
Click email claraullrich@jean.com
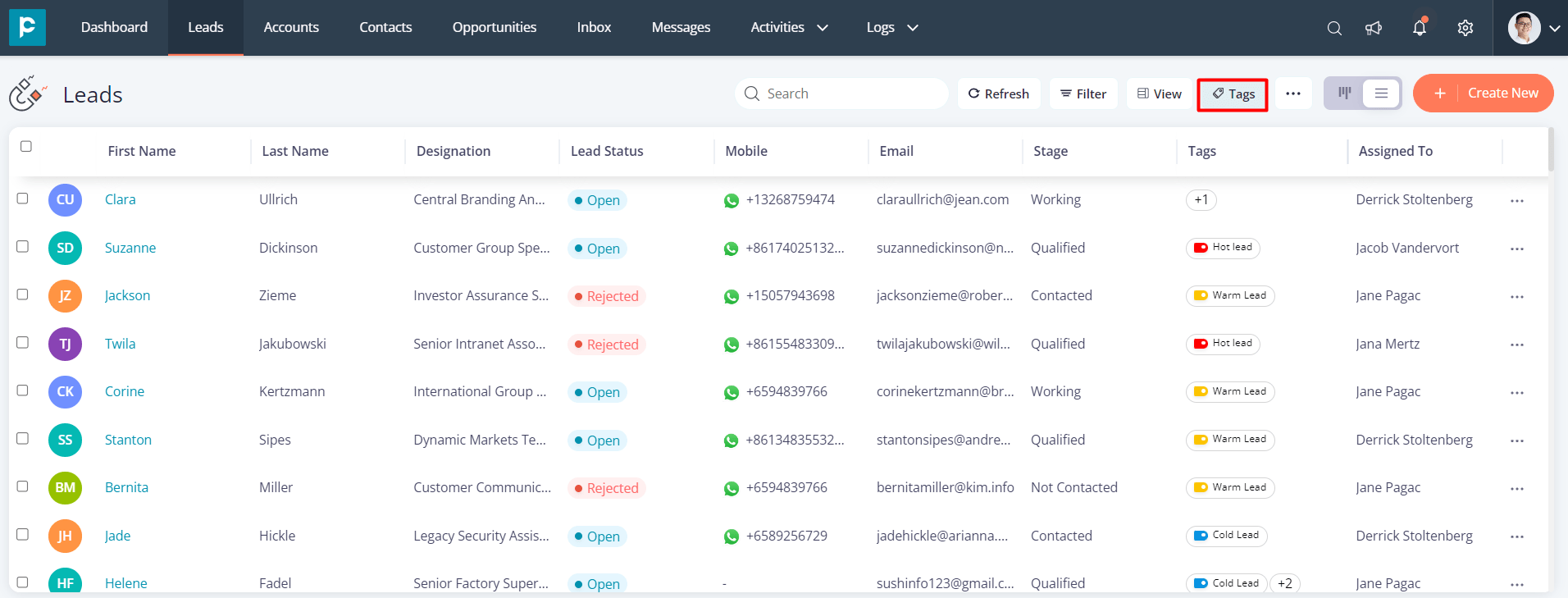click(943, 199)
